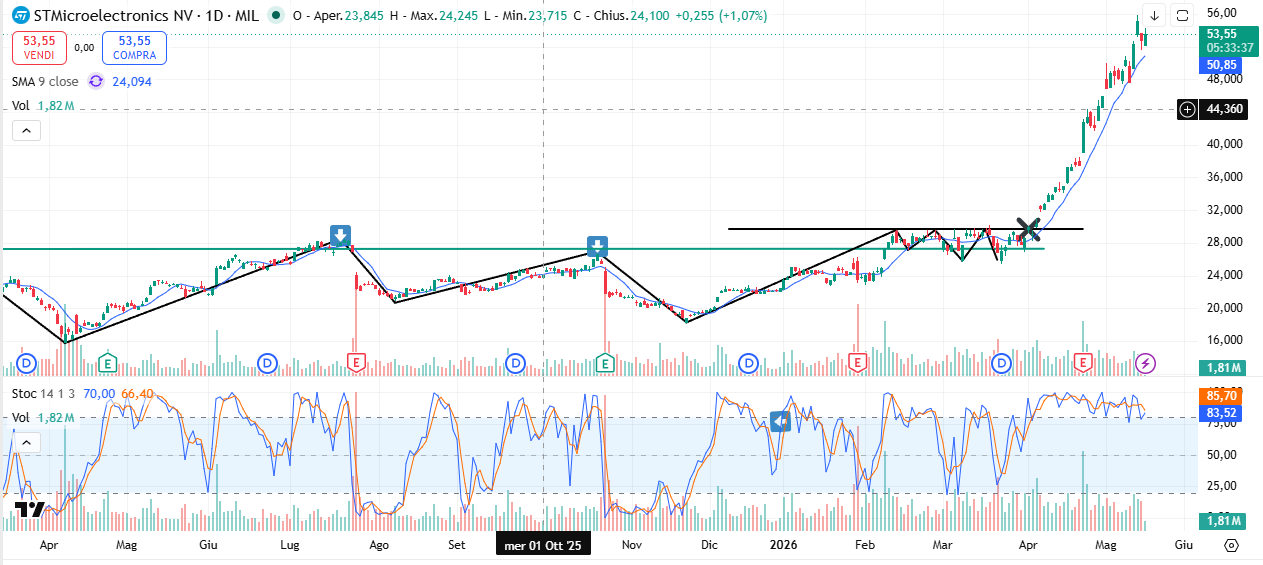Click the orange 66,40 Stoc %D value

coord(137,394)
